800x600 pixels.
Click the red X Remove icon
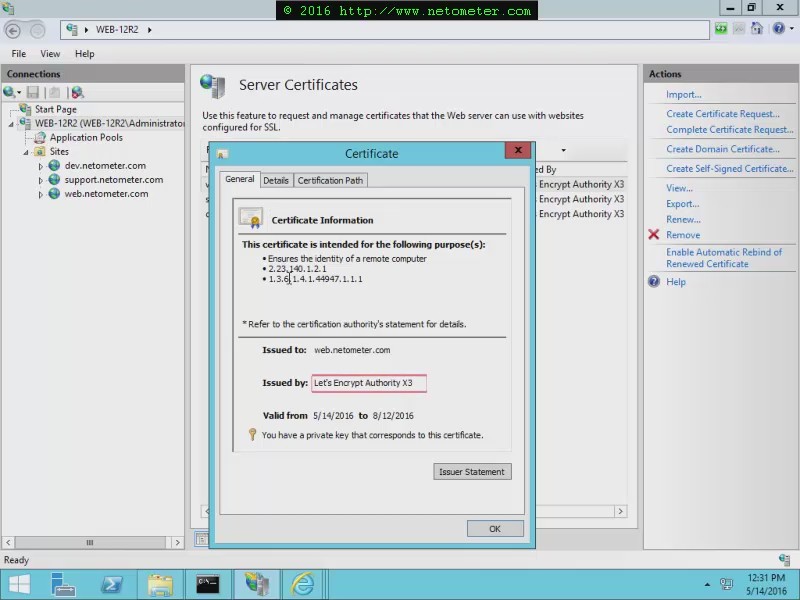[x=654, y=235]
